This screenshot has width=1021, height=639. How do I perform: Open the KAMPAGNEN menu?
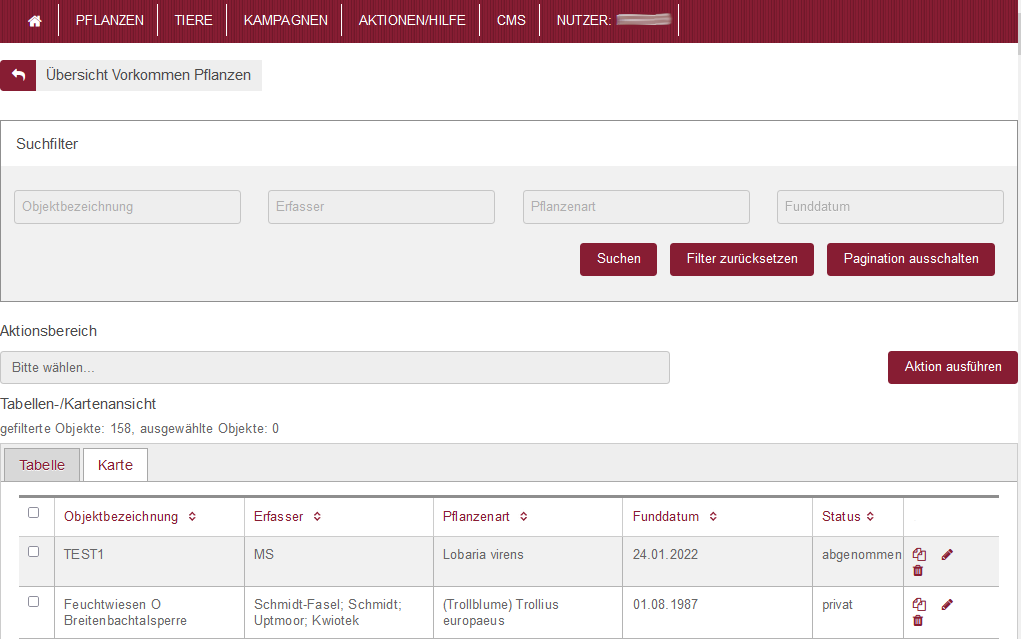pyautogui.click(x=286, y=20)
